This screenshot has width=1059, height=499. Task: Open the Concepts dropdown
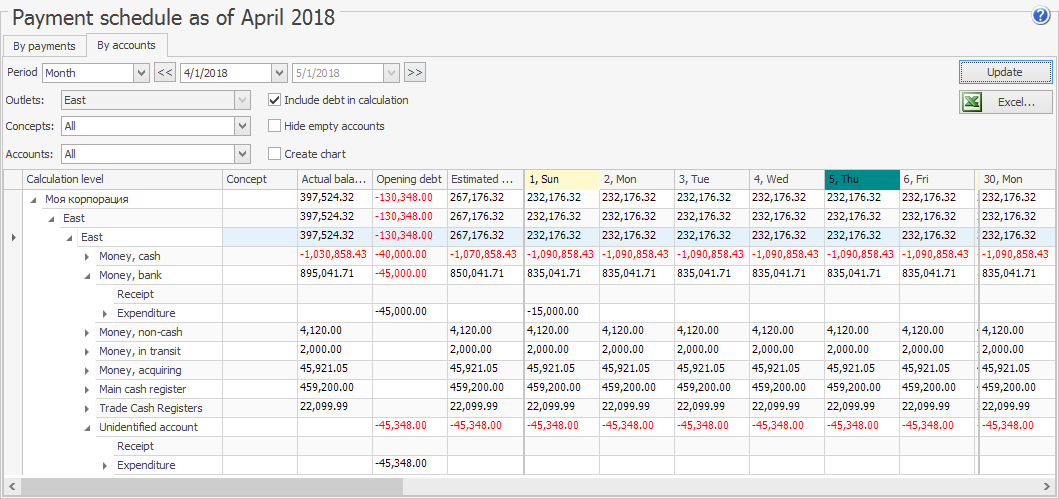[x=241, y=127]
